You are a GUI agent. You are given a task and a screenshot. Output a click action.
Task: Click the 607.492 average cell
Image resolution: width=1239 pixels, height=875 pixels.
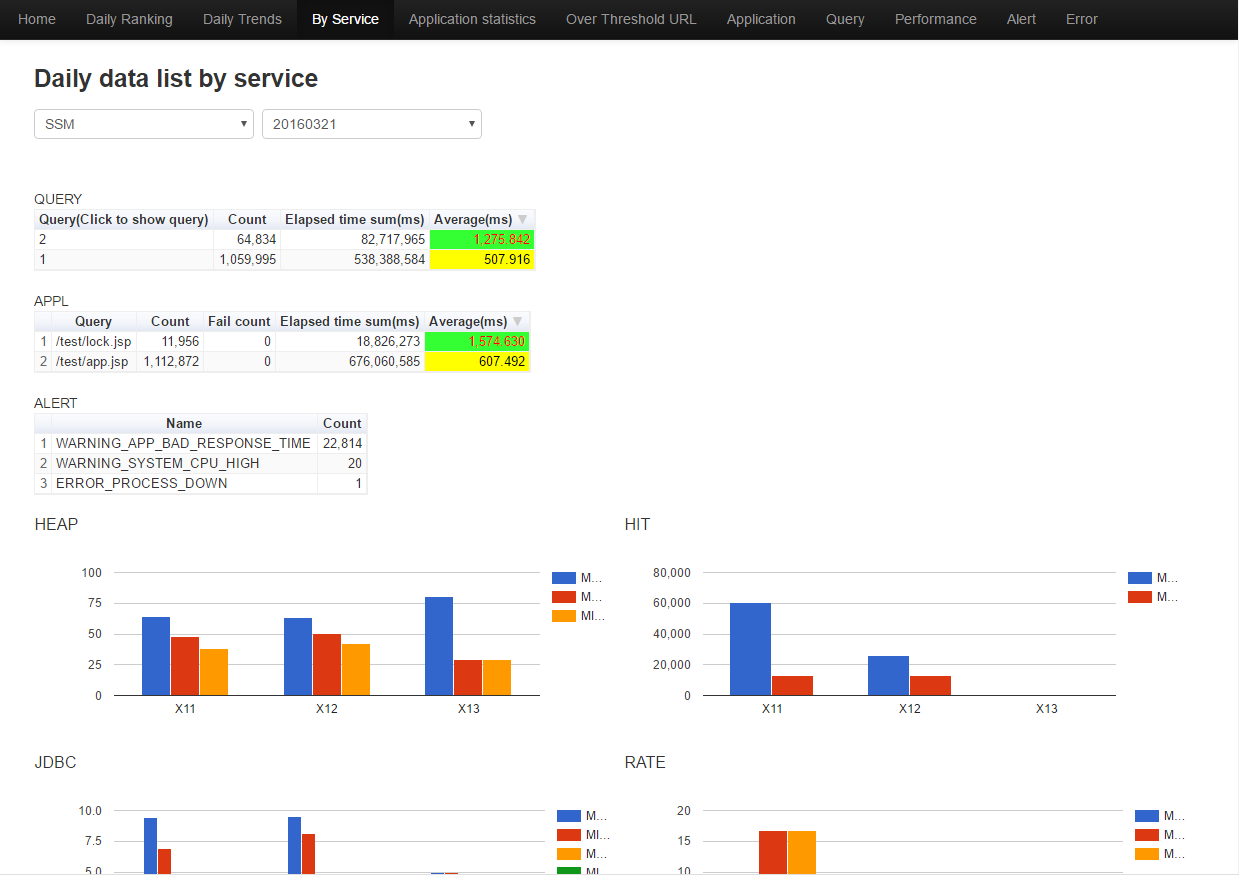(477, 362)
